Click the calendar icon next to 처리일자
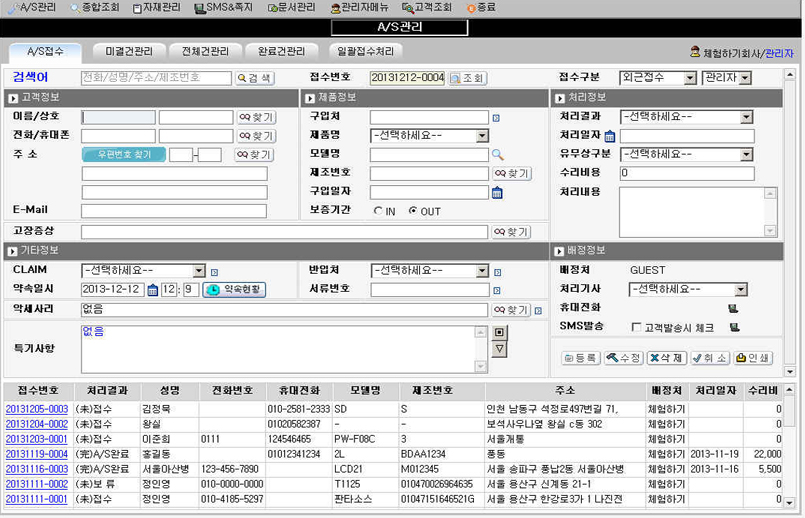Screen dimensions: 805x518 [609, 136]
